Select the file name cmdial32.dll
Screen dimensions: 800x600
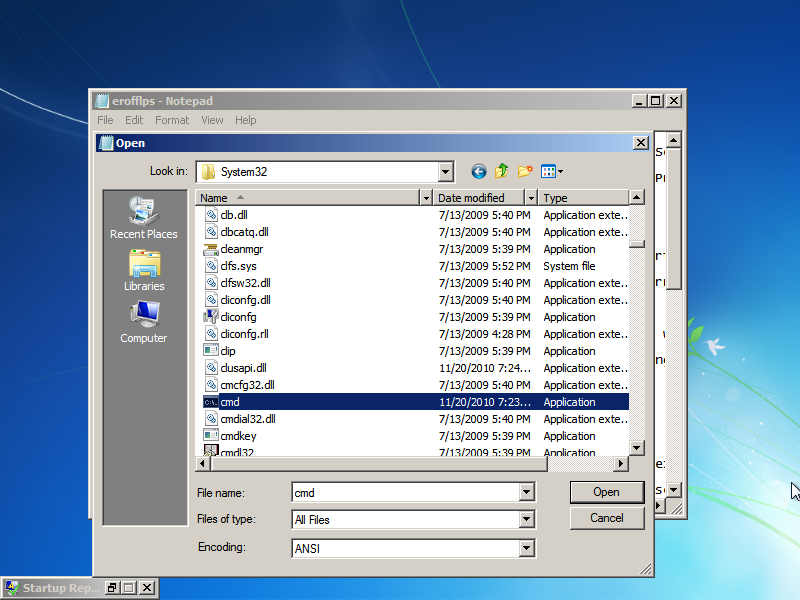point(248,419)
